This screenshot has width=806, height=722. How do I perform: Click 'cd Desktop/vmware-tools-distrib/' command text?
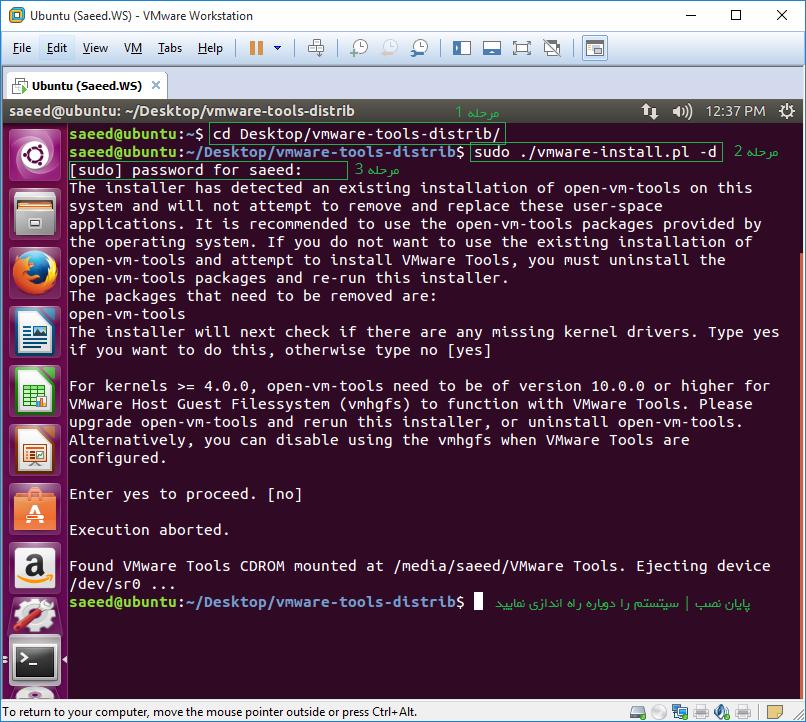point(357,134)
